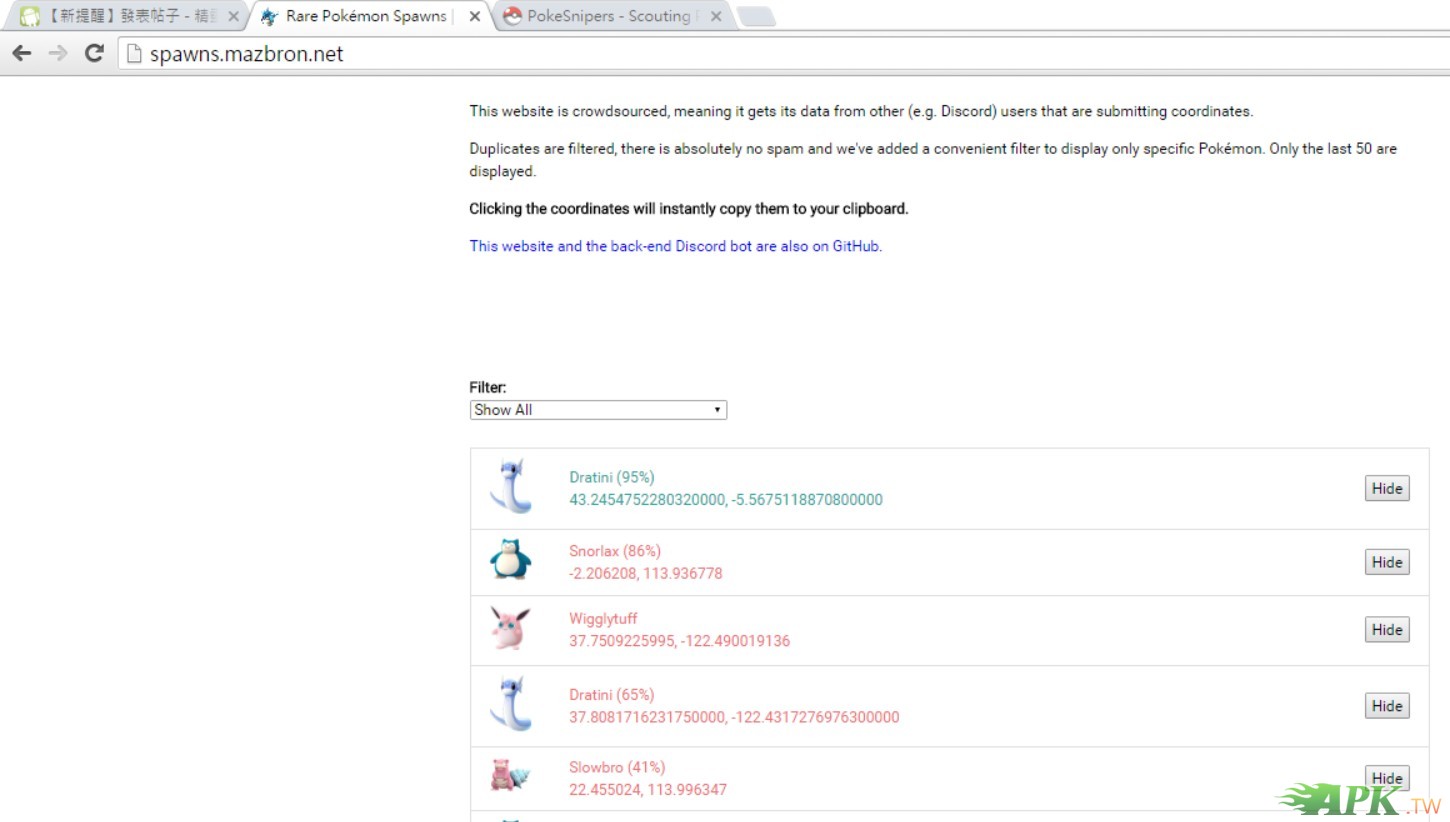
Task: Click the Dratini sprite in the 95% row
Action: coord(511,487)
